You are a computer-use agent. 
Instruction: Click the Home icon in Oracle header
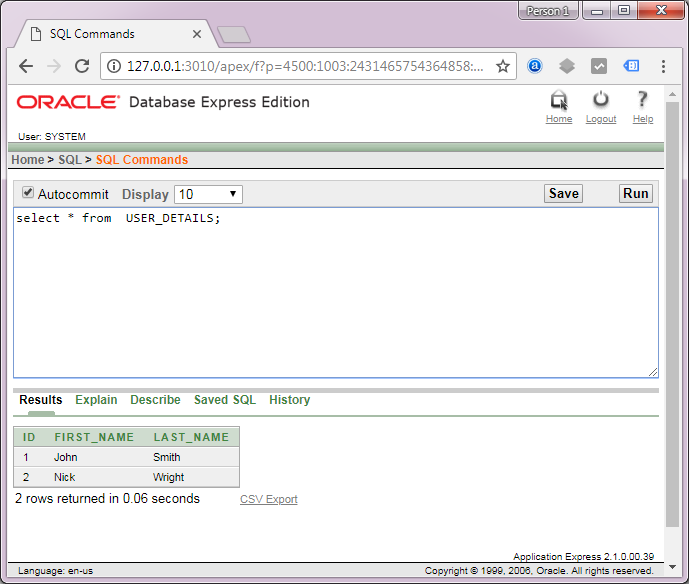click(559, 100)
